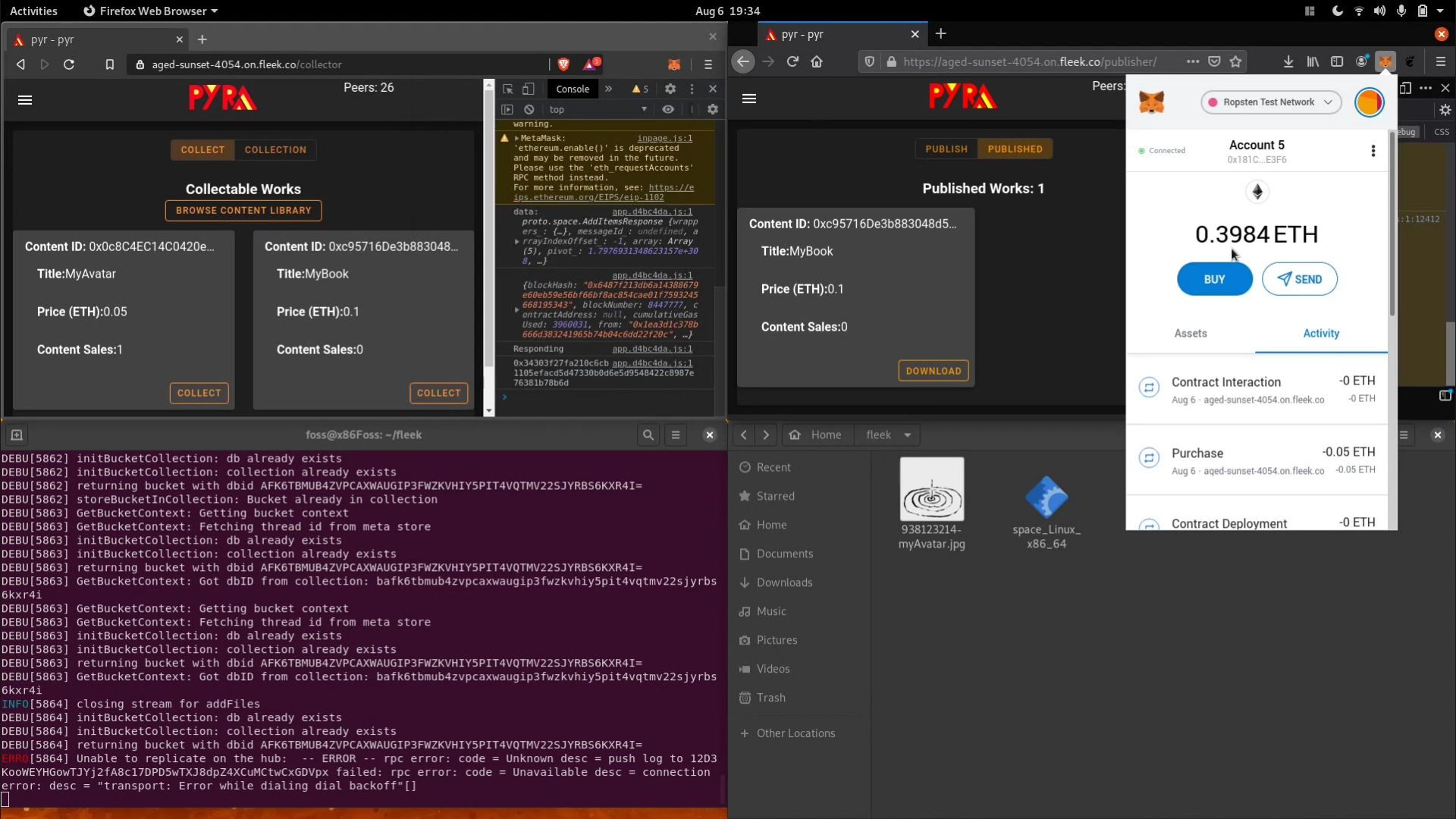
Task: Click the PUBLISH tab on publisher page
Action: pos(946,149)
